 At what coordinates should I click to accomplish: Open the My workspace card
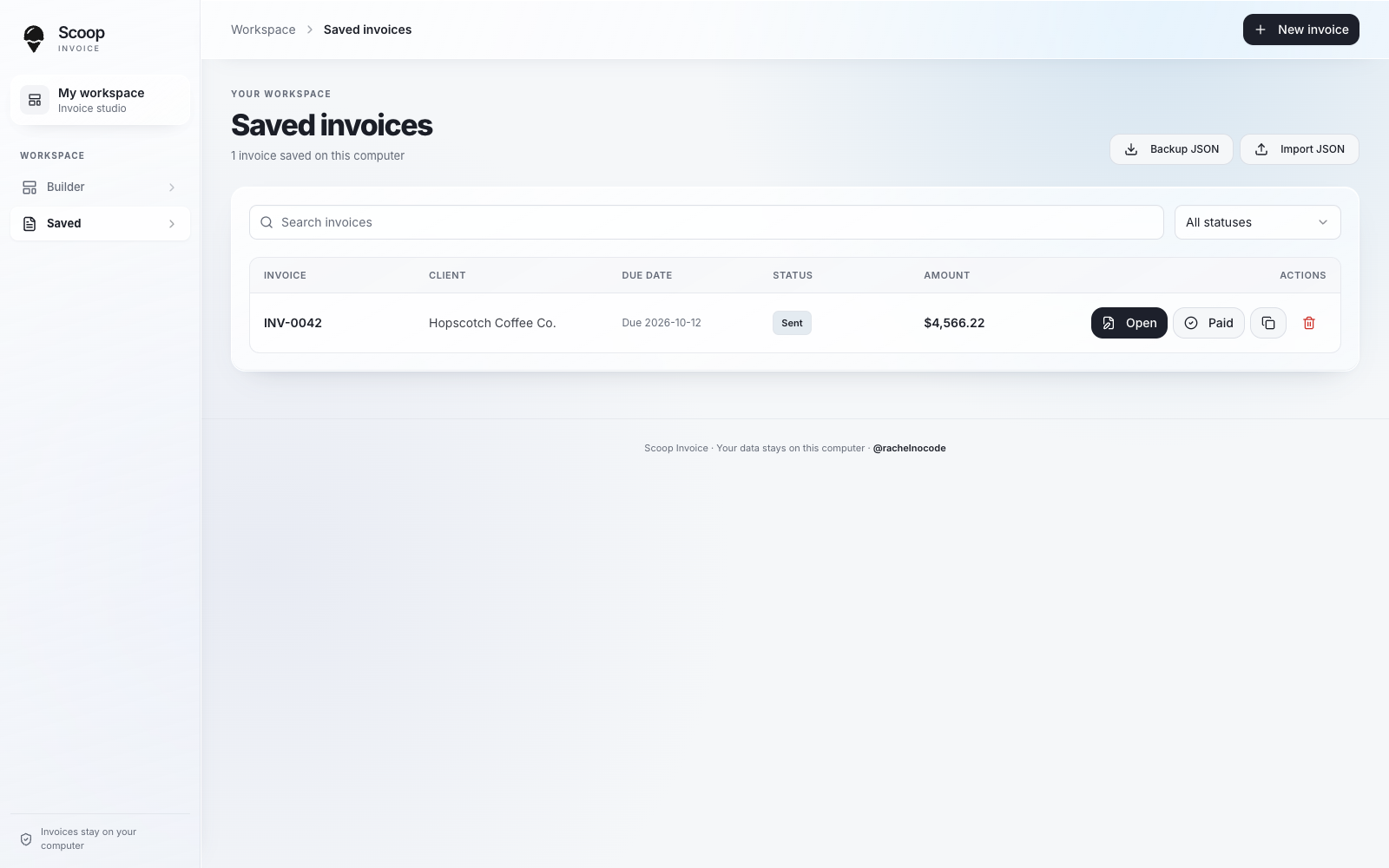[x=100, y=100]
